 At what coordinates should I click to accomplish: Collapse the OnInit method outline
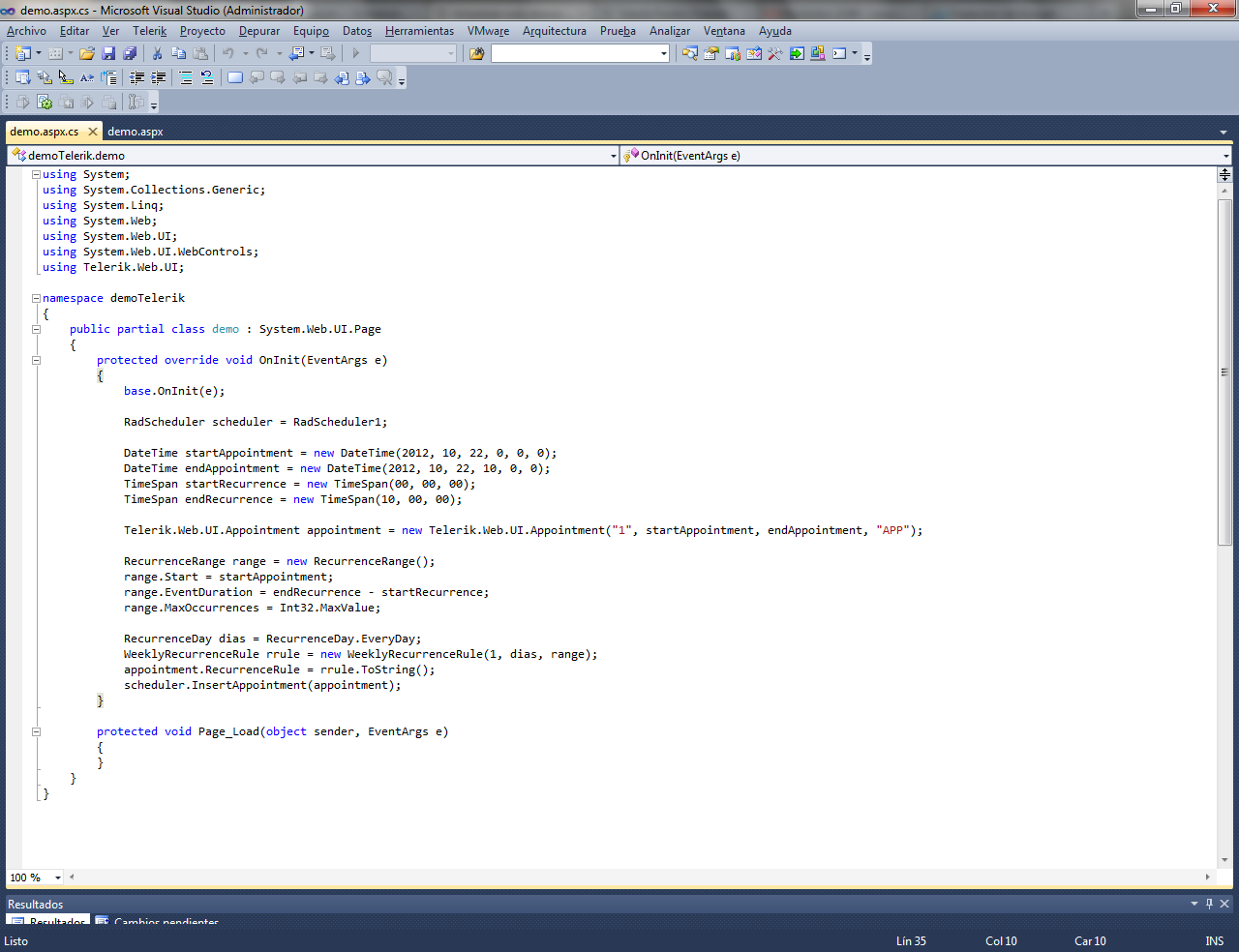36,361
